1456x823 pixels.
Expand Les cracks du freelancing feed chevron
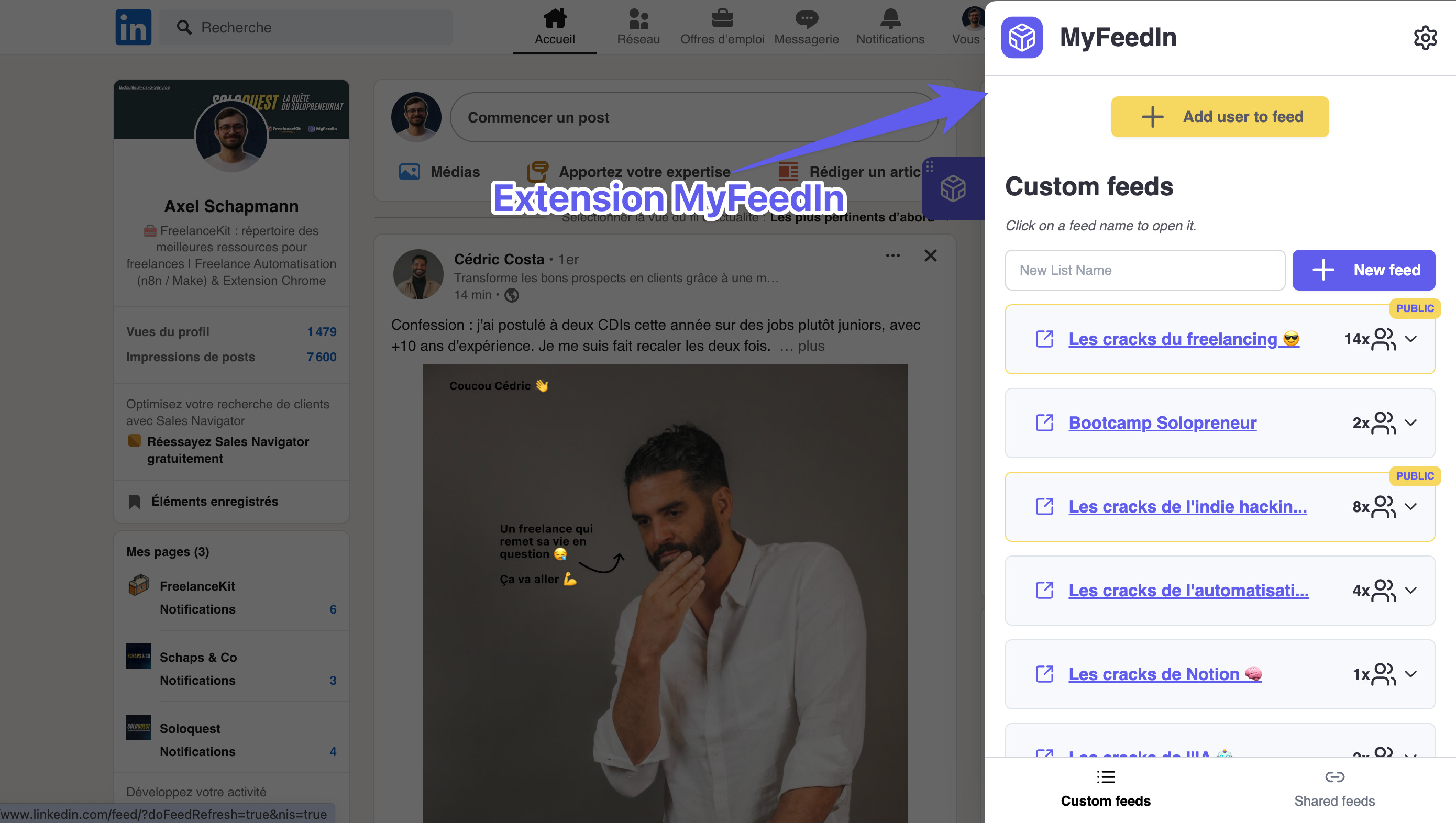1411,339
